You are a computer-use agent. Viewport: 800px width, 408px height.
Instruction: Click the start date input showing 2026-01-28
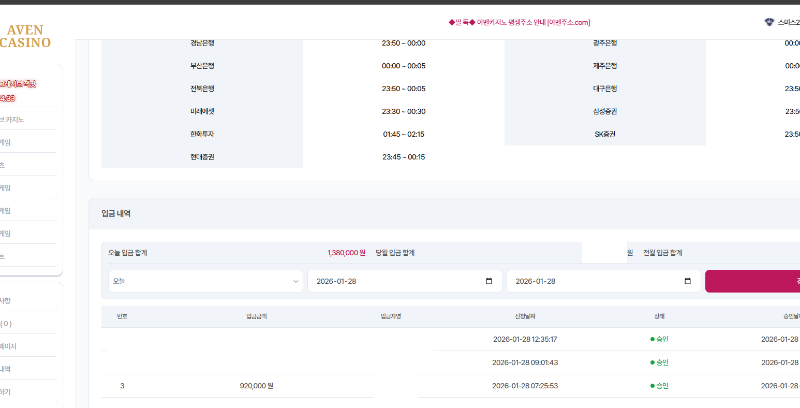click(390, 281)
